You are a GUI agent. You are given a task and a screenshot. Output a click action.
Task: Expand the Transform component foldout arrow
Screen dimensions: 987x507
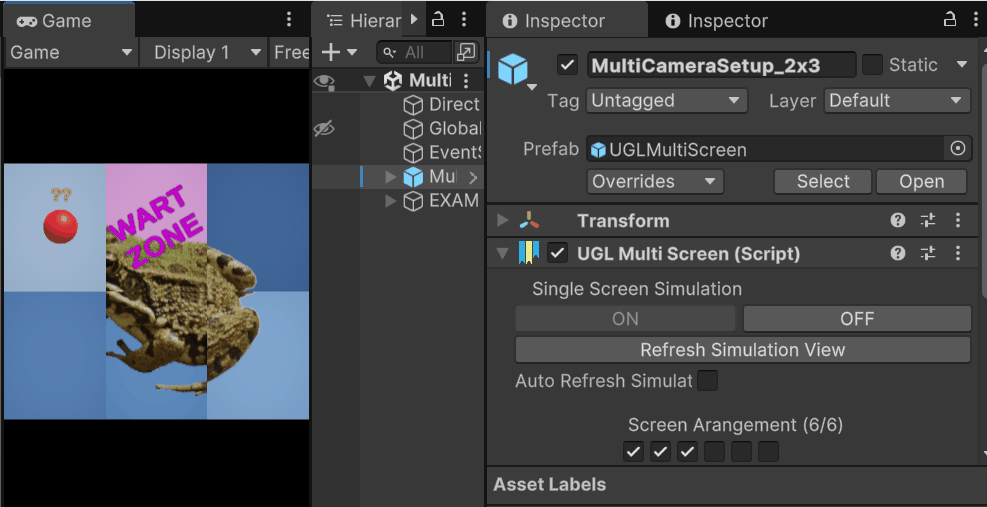pos(502,221)
